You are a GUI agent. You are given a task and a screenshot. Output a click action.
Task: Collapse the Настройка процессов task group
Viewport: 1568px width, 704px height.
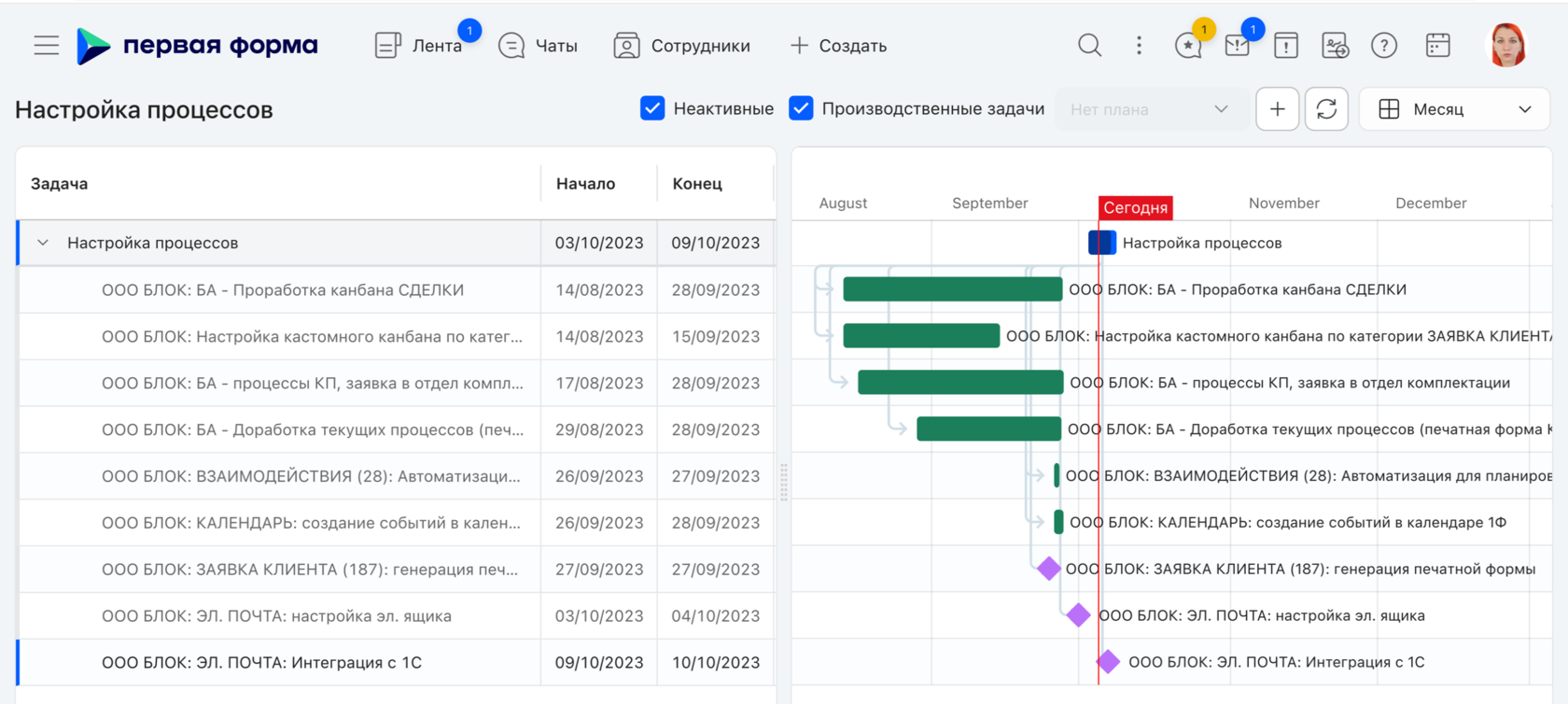point(43,243)
